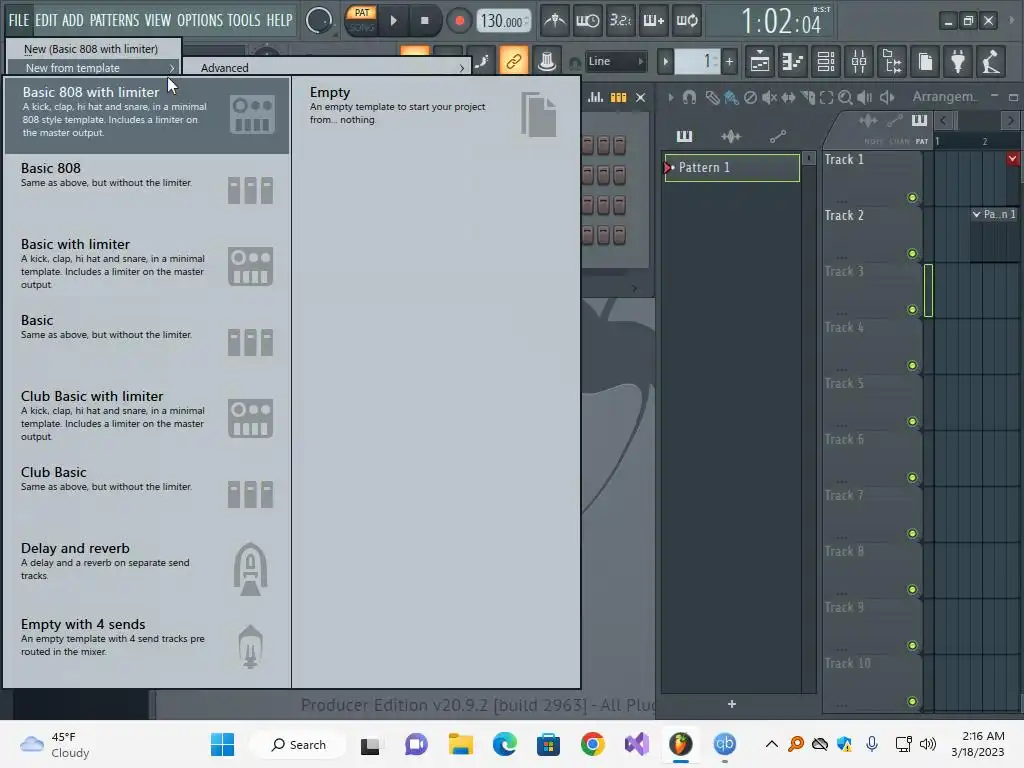Viewport: 1024px width, 768px height.
Task: Toggle loop recording icon
Action: tap(686, 21)
